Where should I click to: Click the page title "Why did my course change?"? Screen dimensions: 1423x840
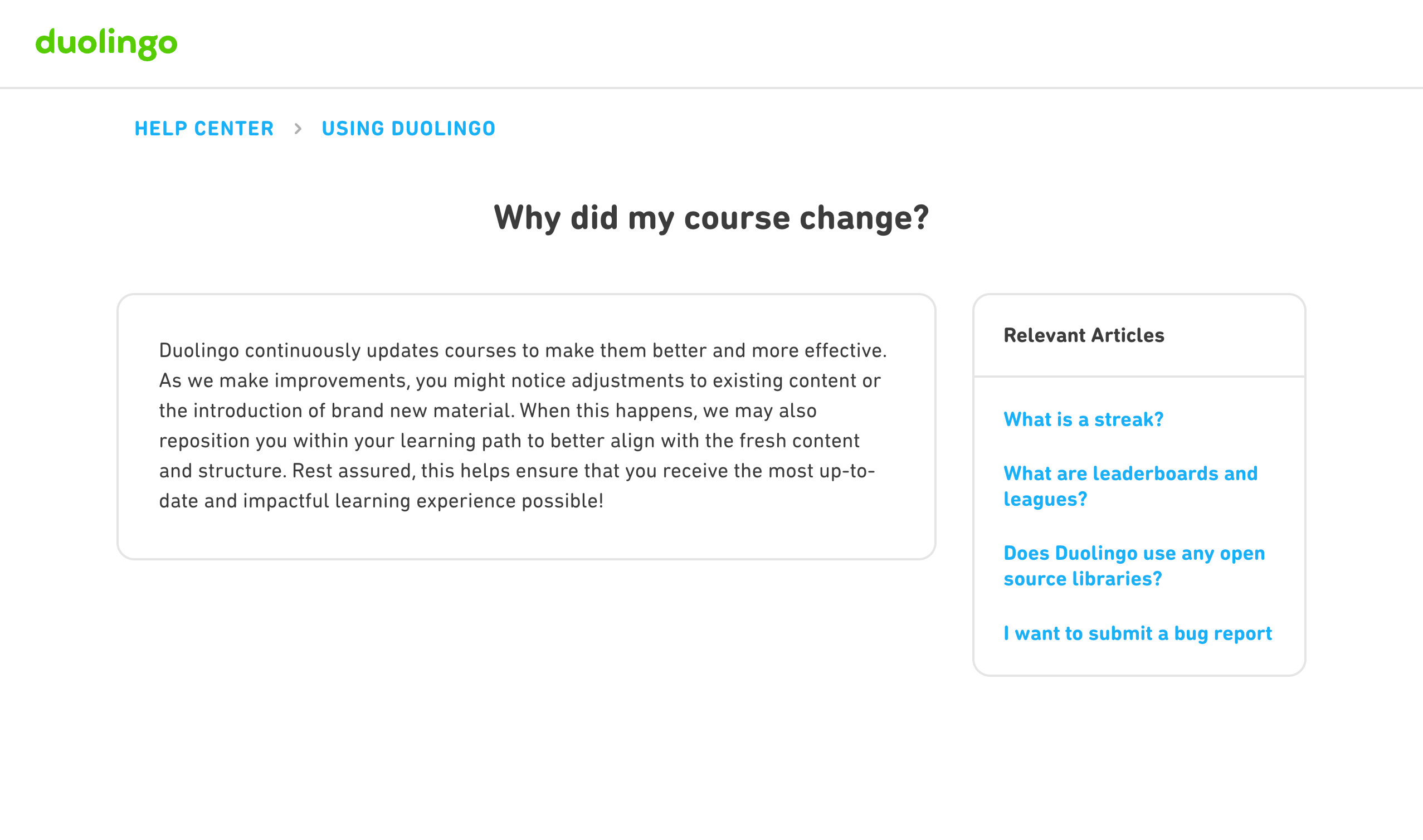tap(711, 217)
